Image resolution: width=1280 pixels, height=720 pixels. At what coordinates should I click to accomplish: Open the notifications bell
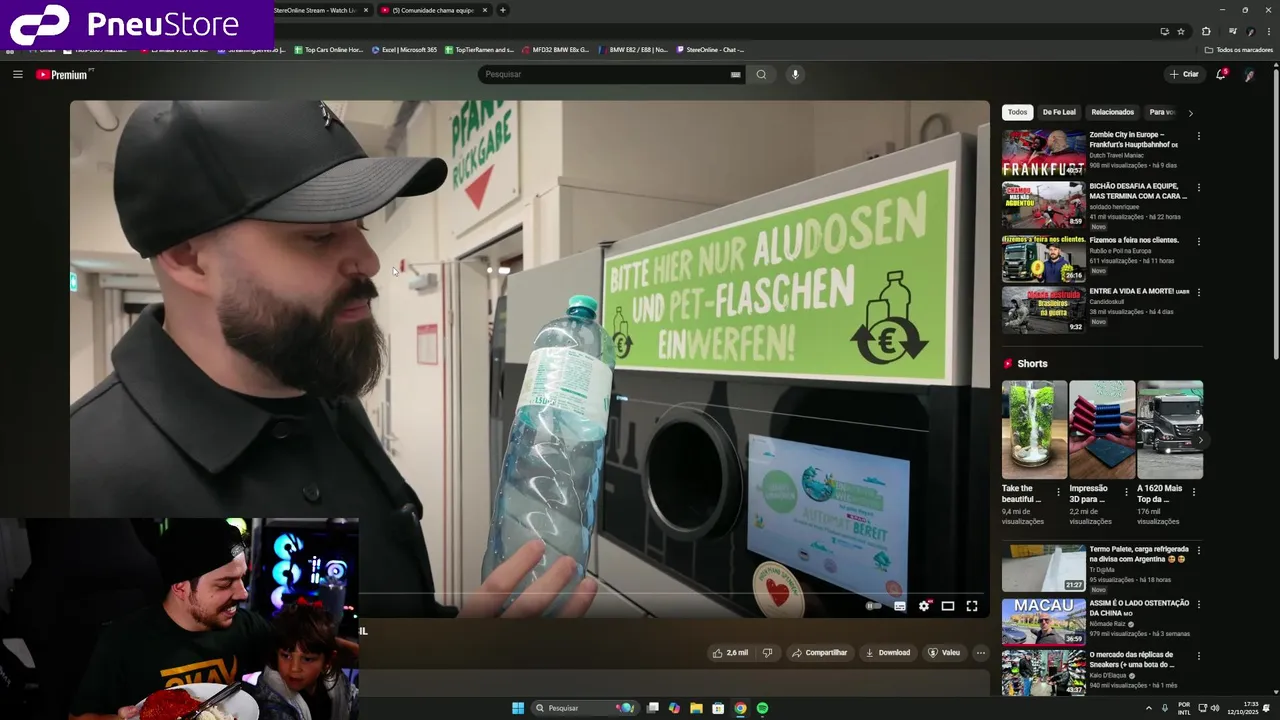(1221, 74)
